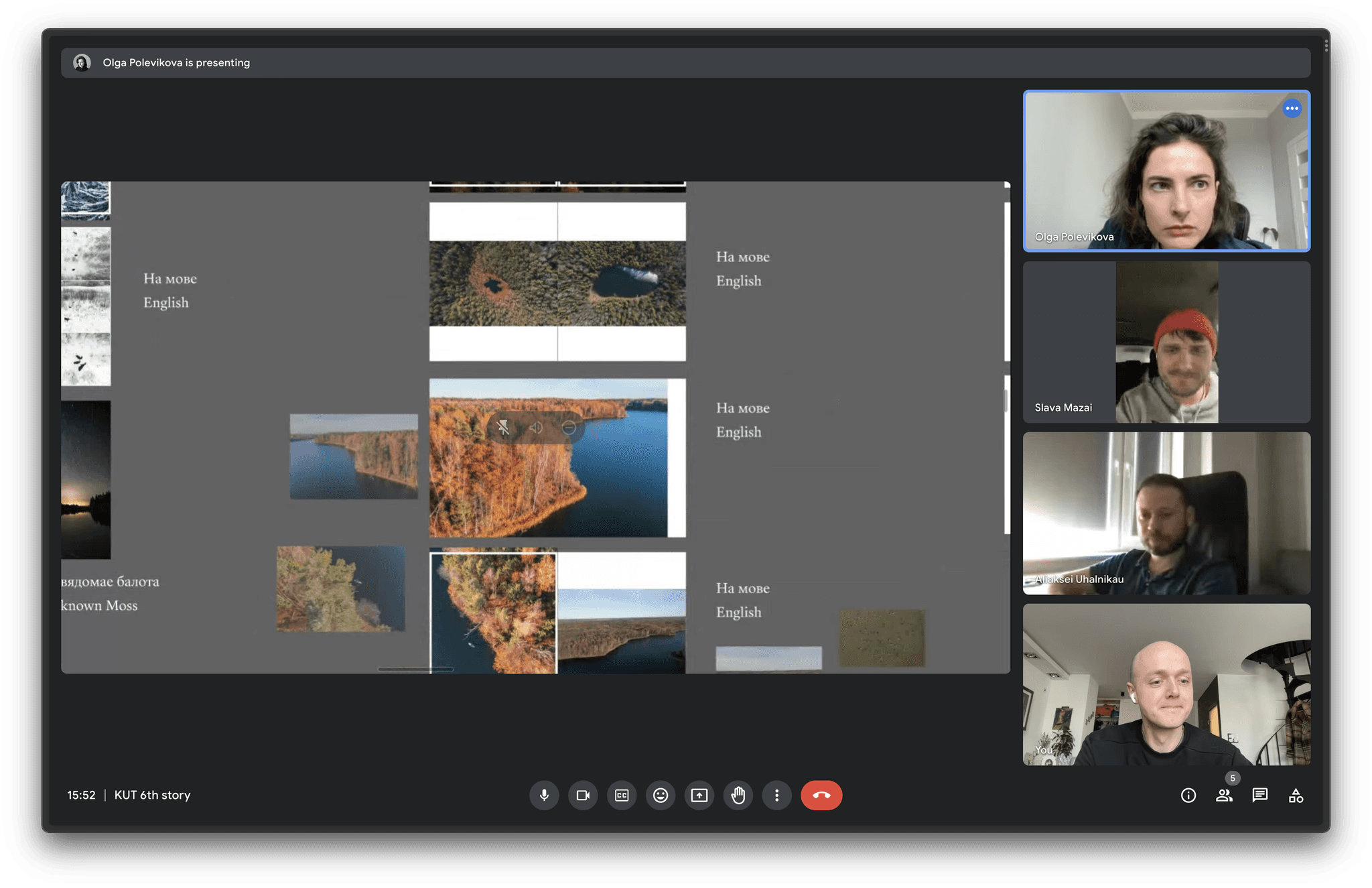
Task: Click the present screen icon
Action: coord(699,795)
